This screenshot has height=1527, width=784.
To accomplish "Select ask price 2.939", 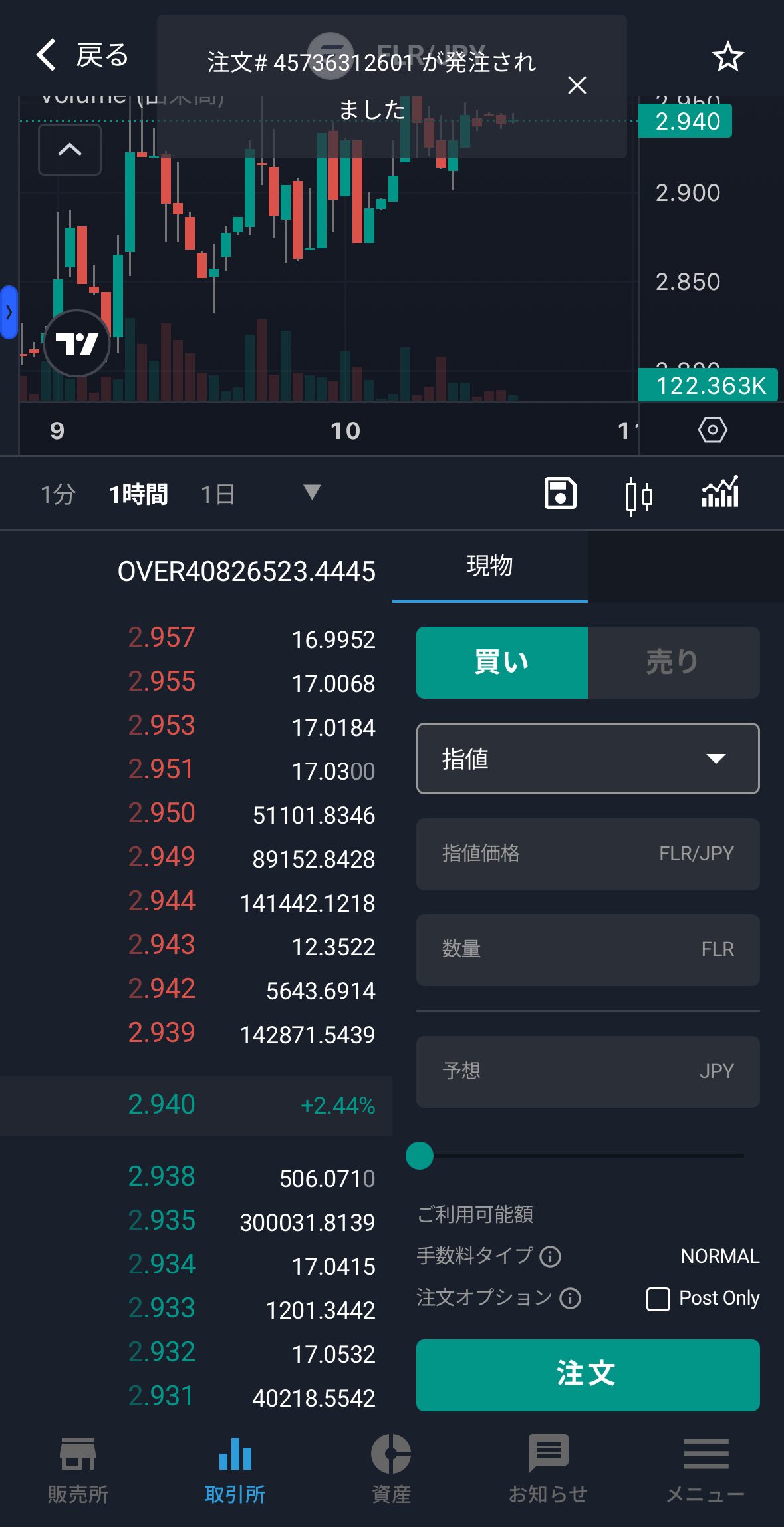I will point(162,1033).
